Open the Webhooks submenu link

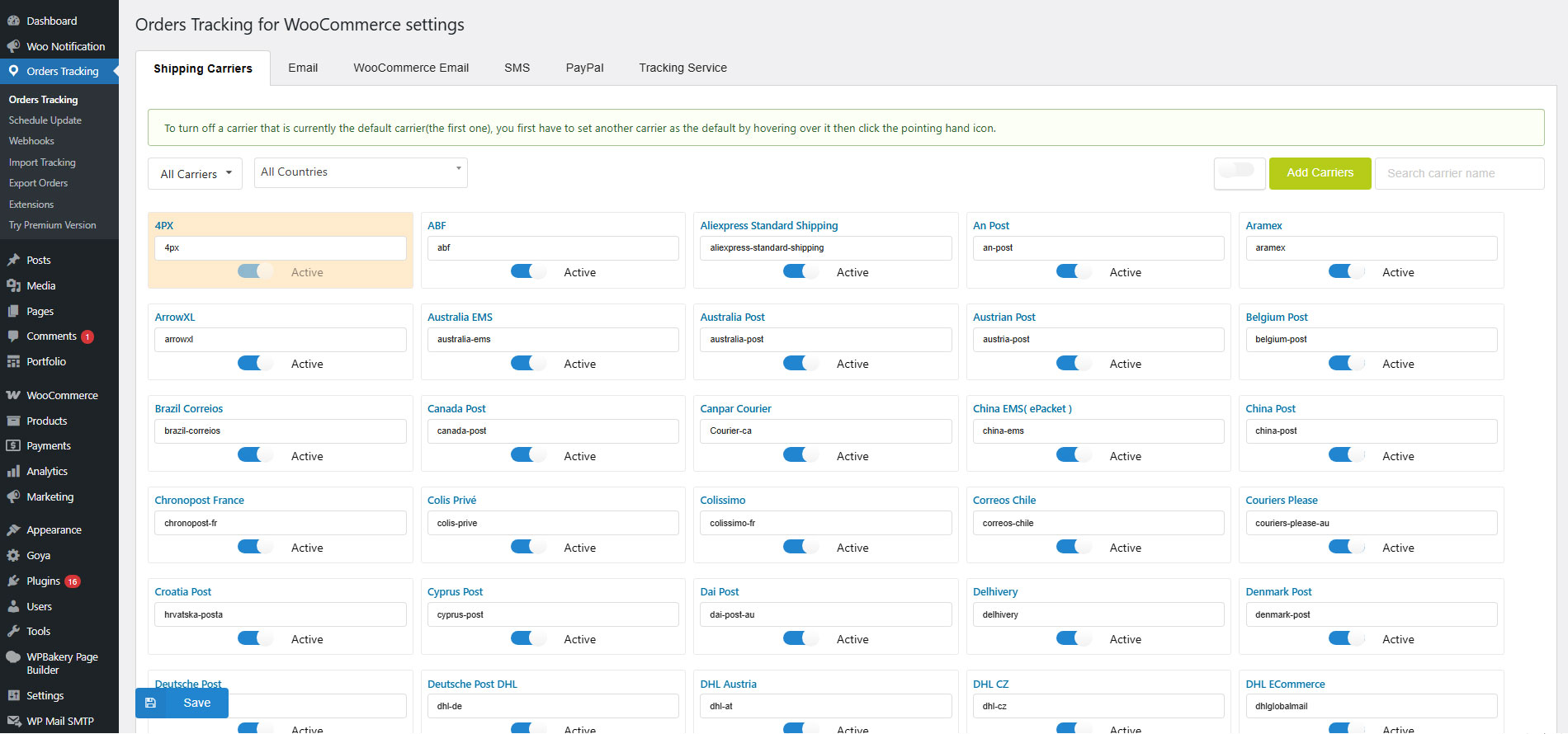pyautogui.click(x=31, y=141)
